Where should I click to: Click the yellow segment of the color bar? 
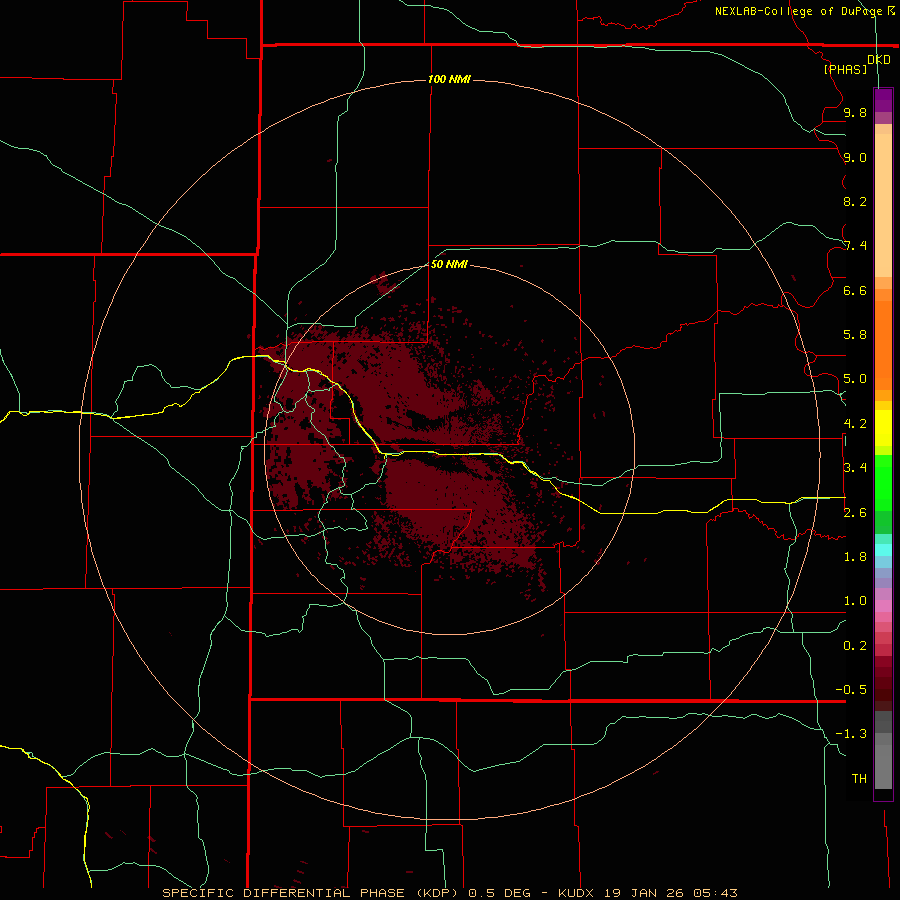click(883, 428)
